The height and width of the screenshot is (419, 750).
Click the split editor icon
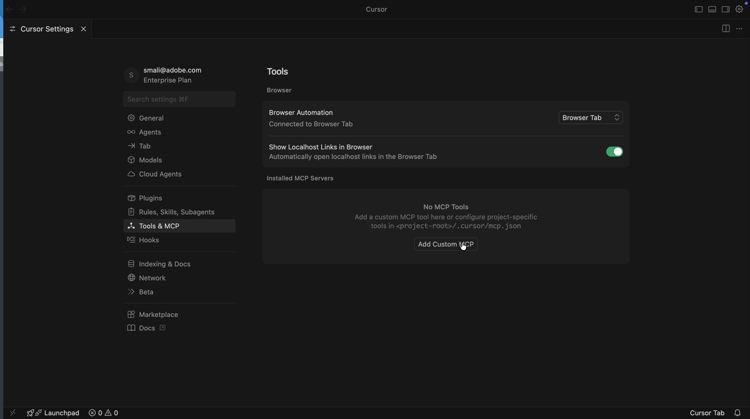click(x=726, y=29)
